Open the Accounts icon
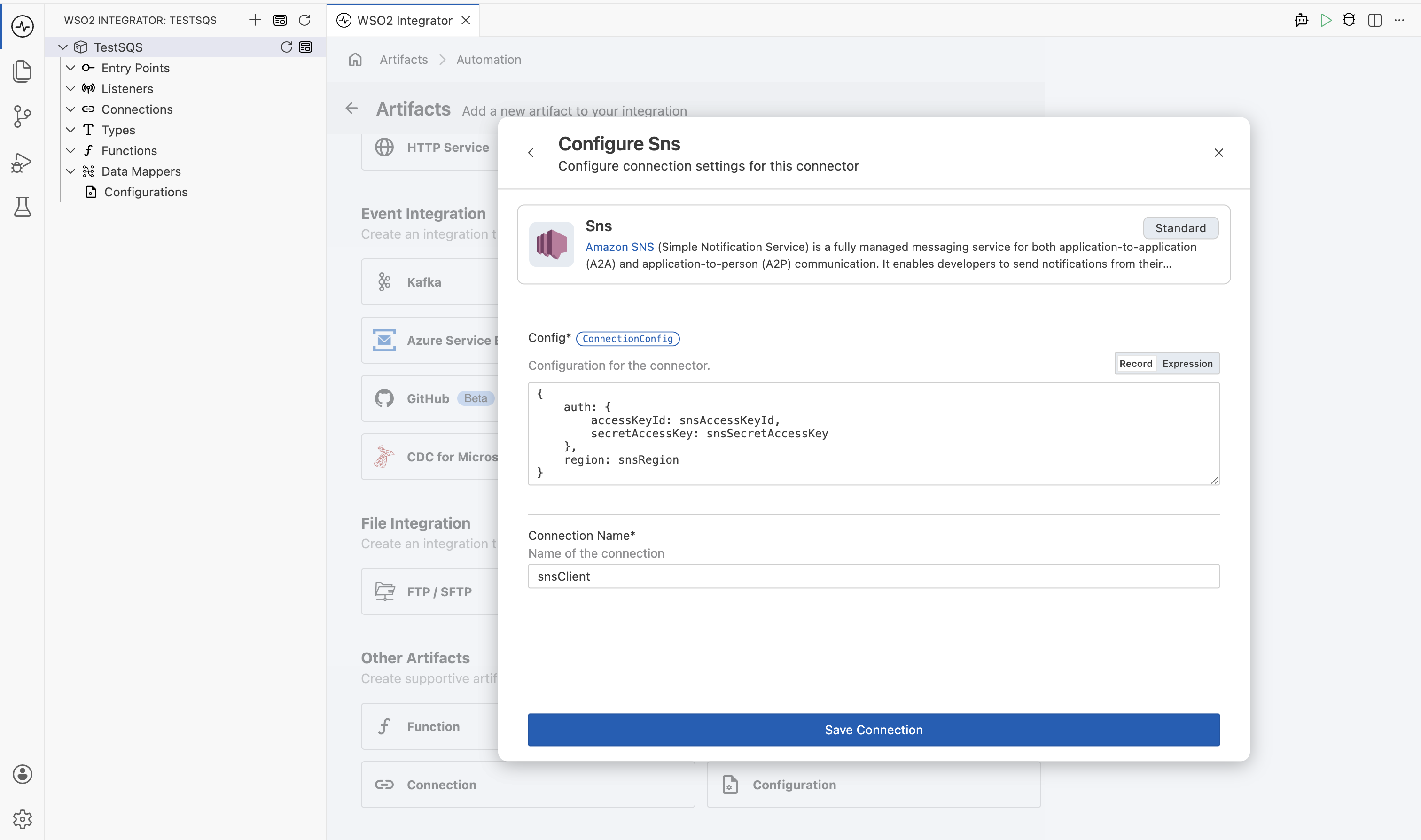 pos(23,774)
